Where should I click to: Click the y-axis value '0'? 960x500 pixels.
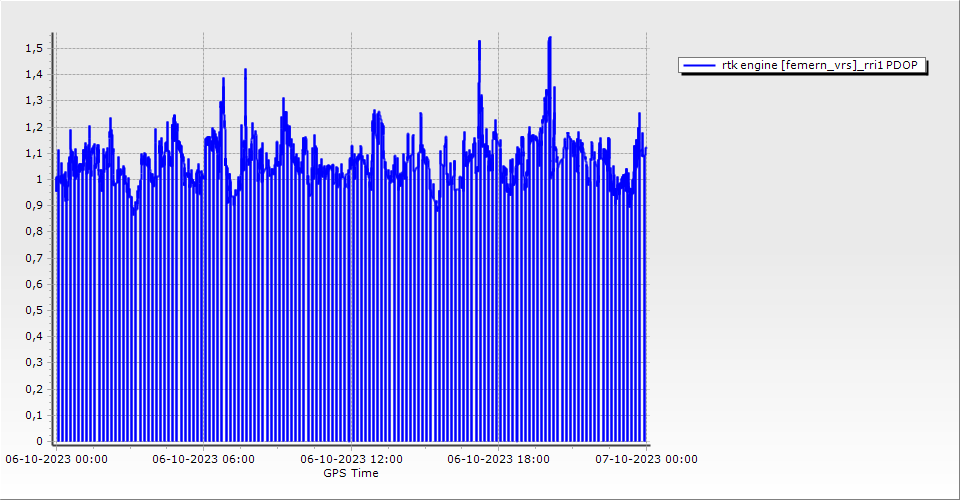point(40,441)
